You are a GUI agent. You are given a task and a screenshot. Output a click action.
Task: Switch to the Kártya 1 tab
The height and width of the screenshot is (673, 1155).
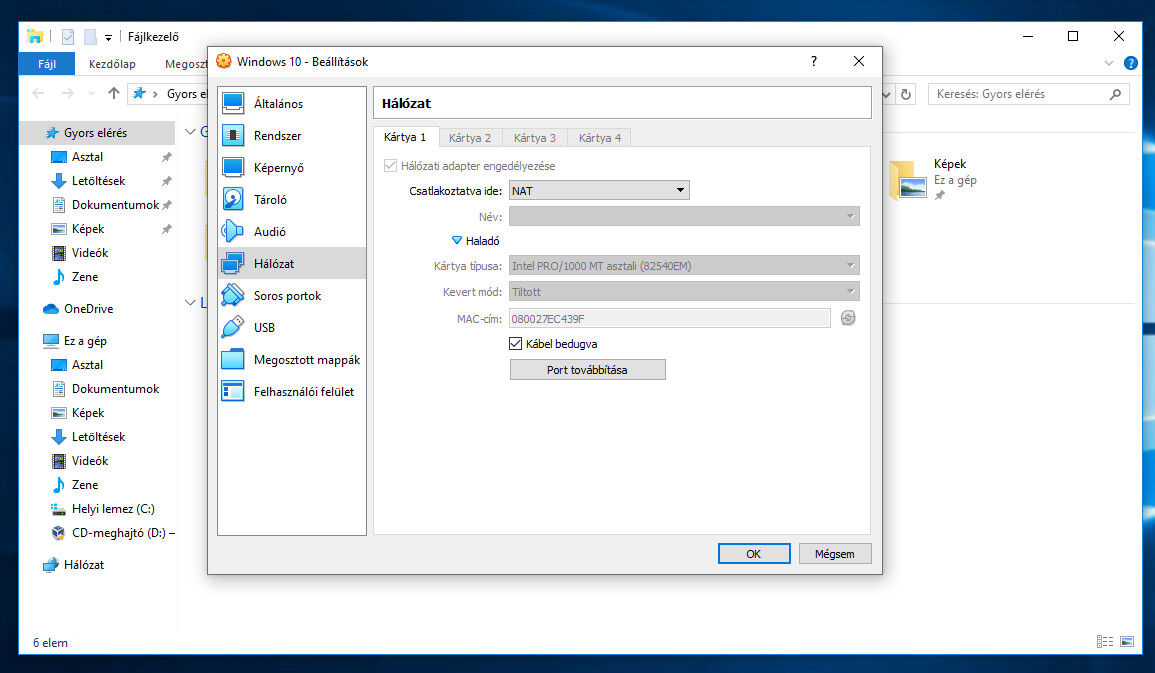click(405, 137)
